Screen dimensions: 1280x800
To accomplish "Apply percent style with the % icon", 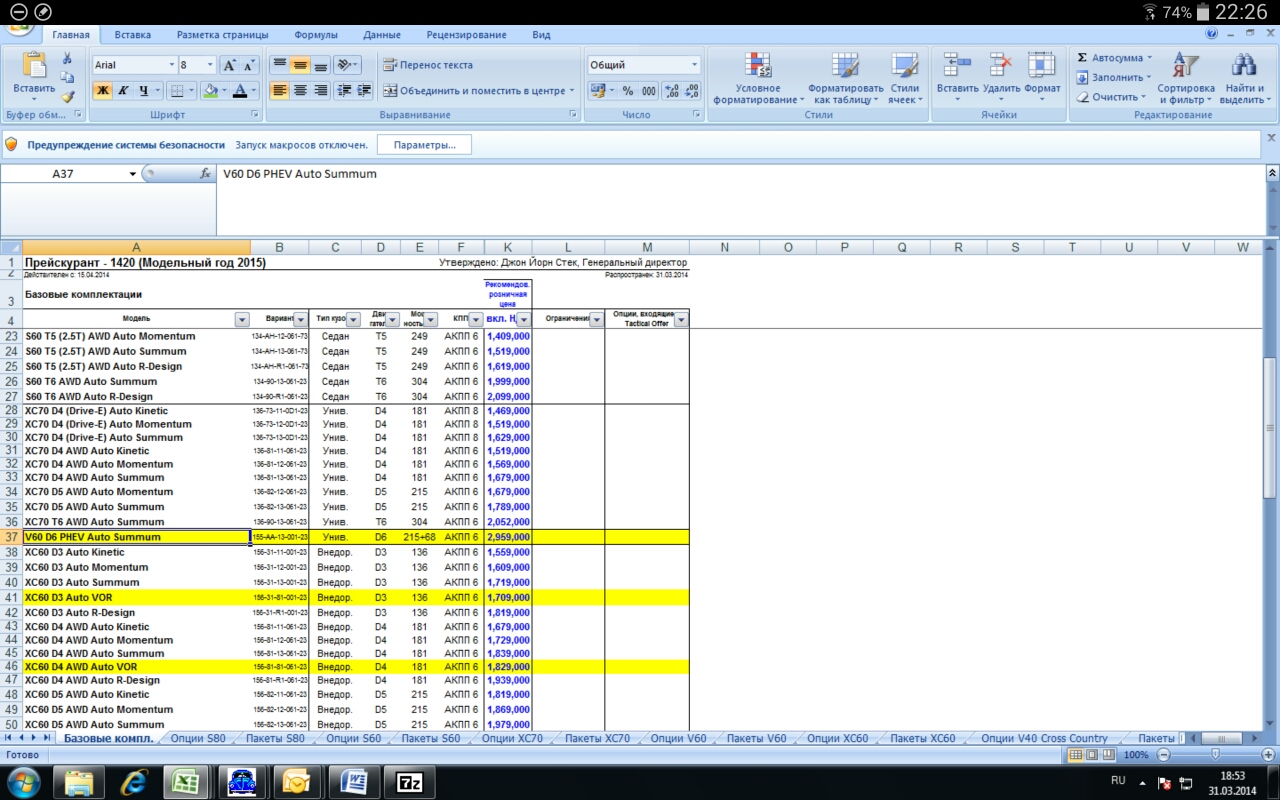I will tap(628, 90).
